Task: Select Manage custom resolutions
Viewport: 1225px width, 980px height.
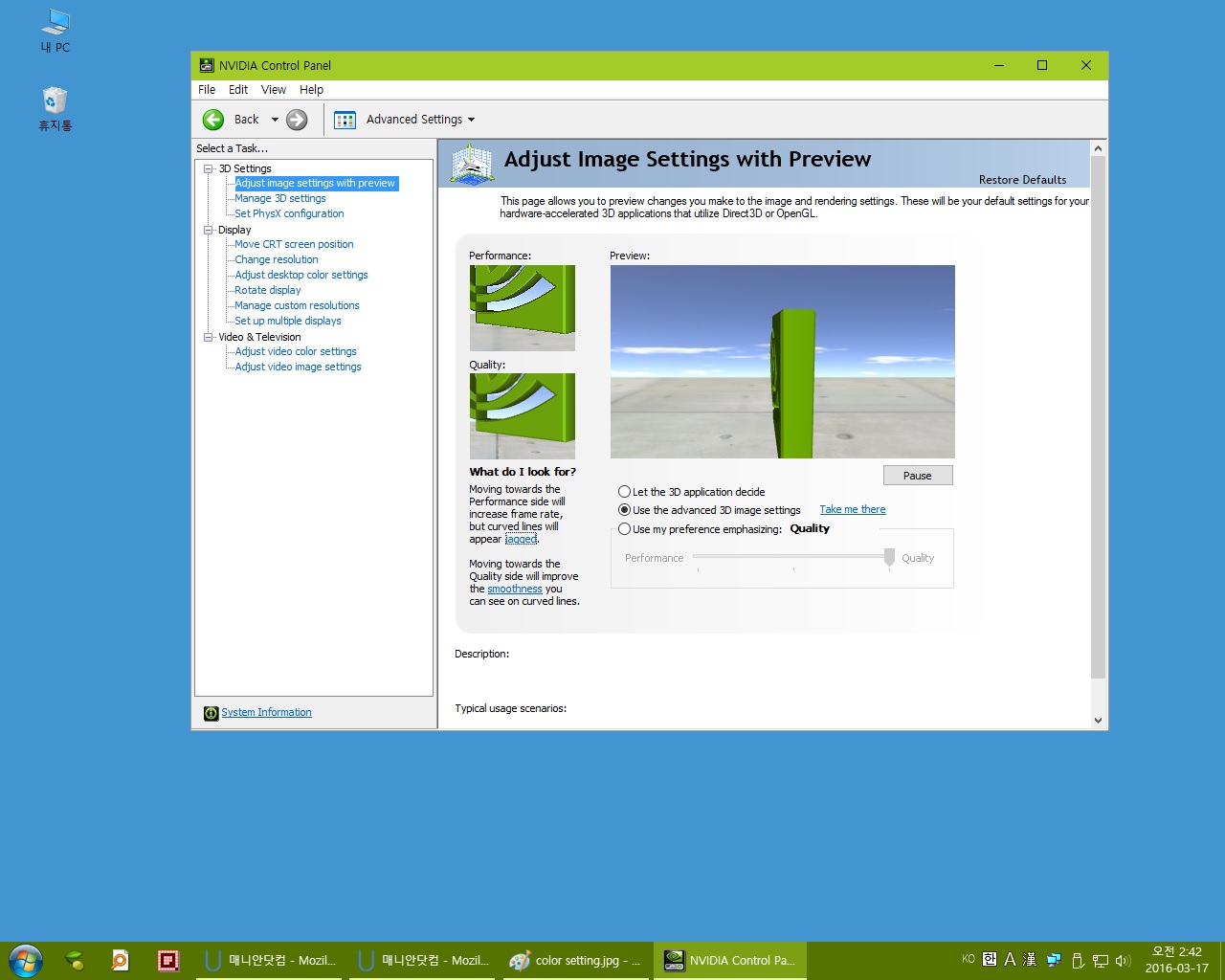Action: pyautogui.click(x=298, y=306)
